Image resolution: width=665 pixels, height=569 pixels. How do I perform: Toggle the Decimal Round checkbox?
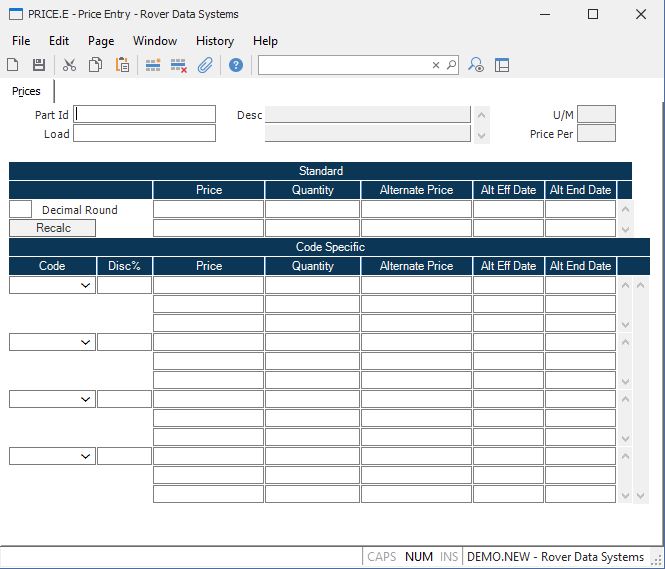pyautogui.click(x=21, y=209)
